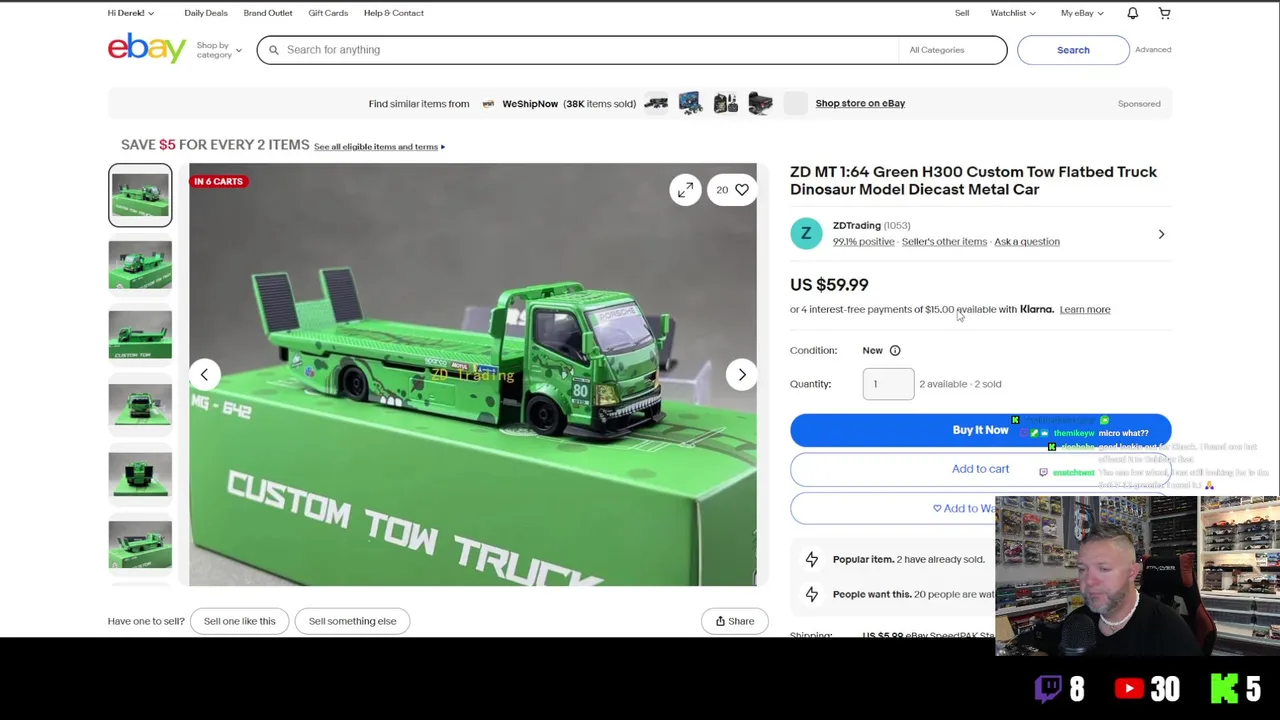Open the second sponsored item thumbnail
This screenshot has height=720, width=1280.
coord(690,103)
